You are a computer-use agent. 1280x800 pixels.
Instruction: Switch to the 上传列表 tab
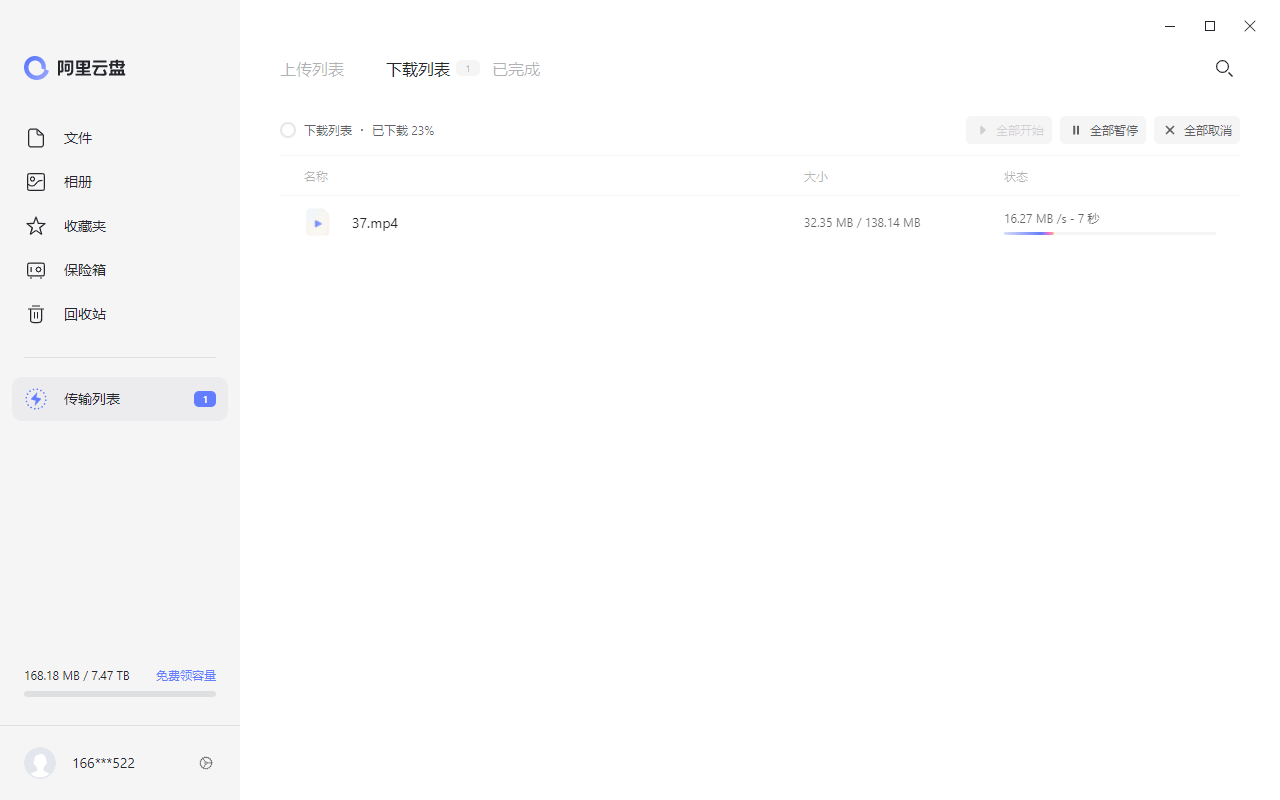click(312, 69)
